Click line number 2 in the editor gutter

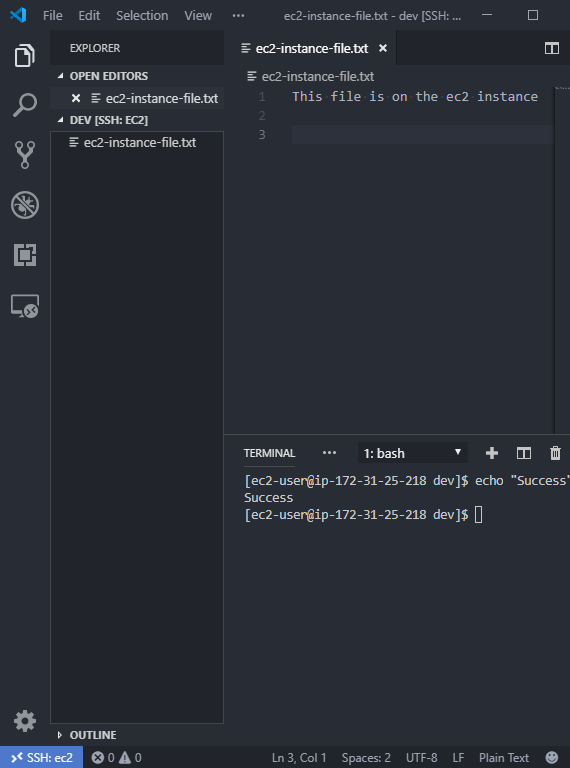tap(262, 116)
